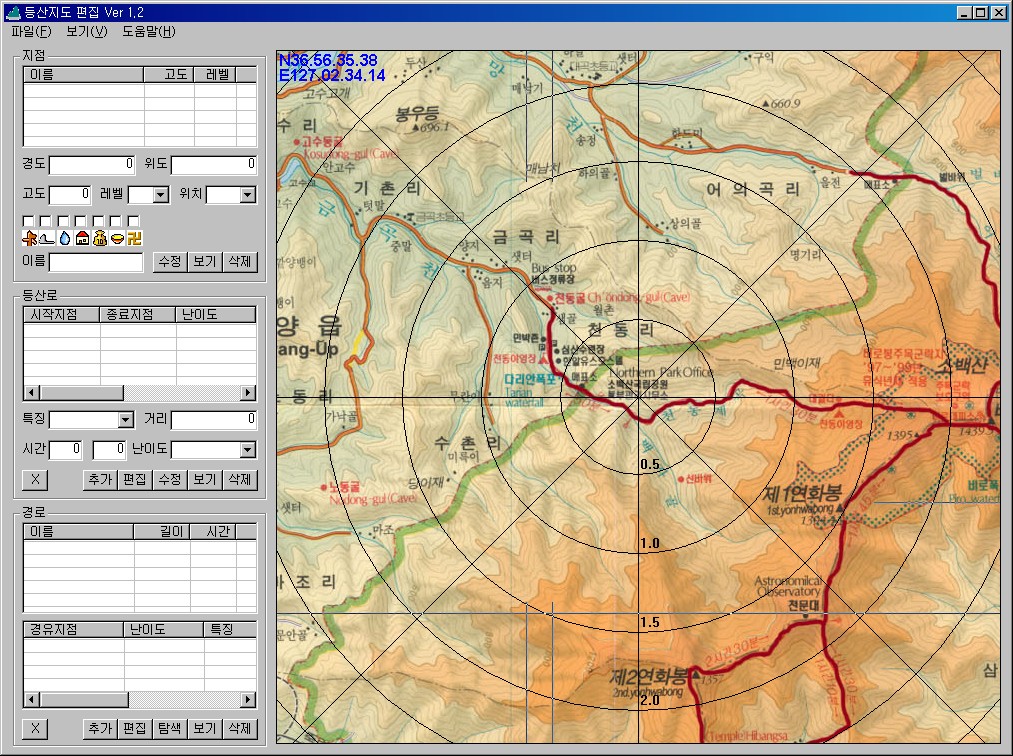This screenshot has height=756, width=1013.
Task: Click 편집 button in the 등산로 panel
Action: pos(135,479)
